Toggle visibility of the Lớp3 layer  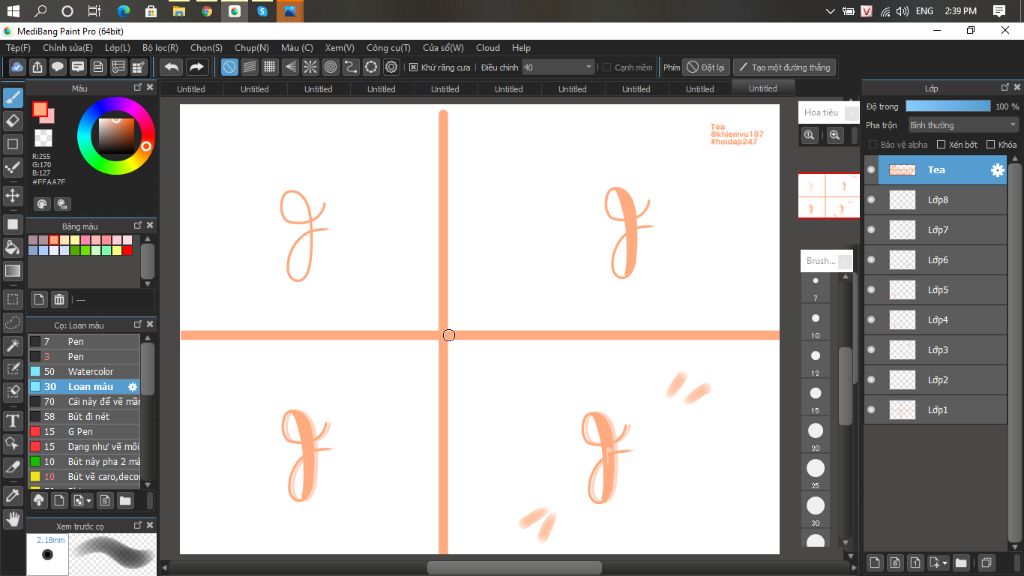[x=871, y=350]
